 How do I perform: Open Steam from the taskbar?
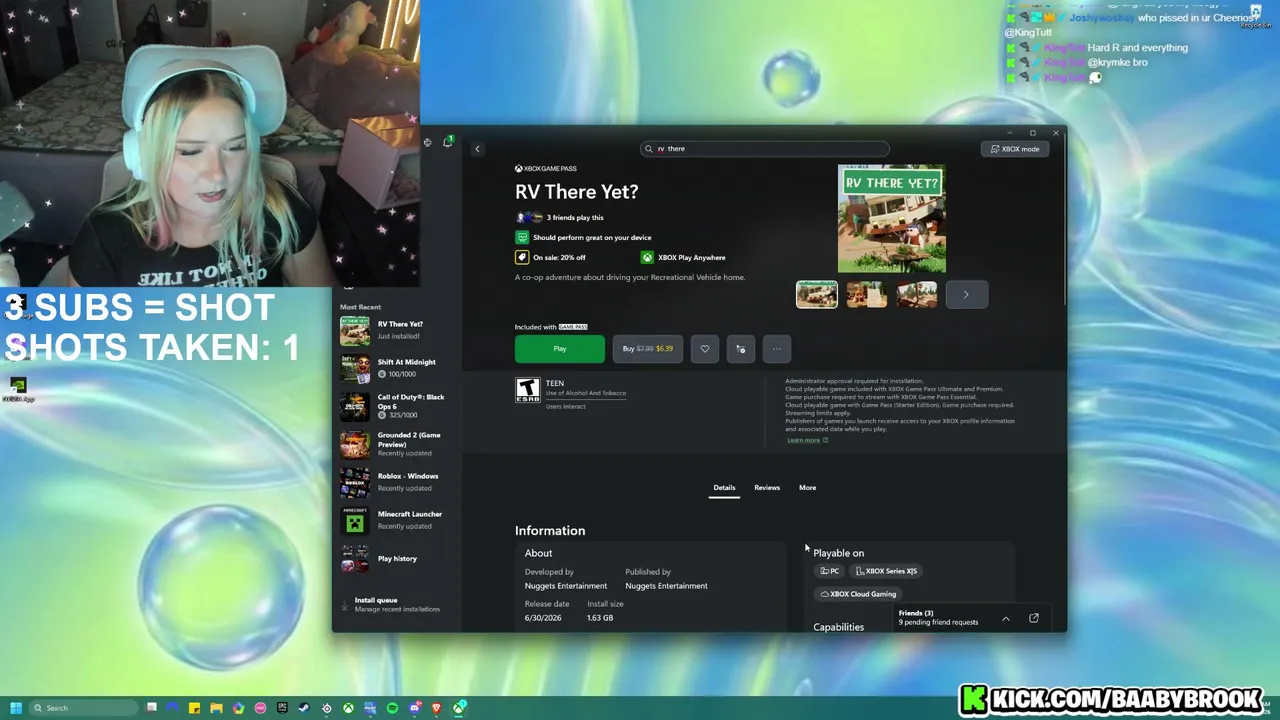(304, 708)
